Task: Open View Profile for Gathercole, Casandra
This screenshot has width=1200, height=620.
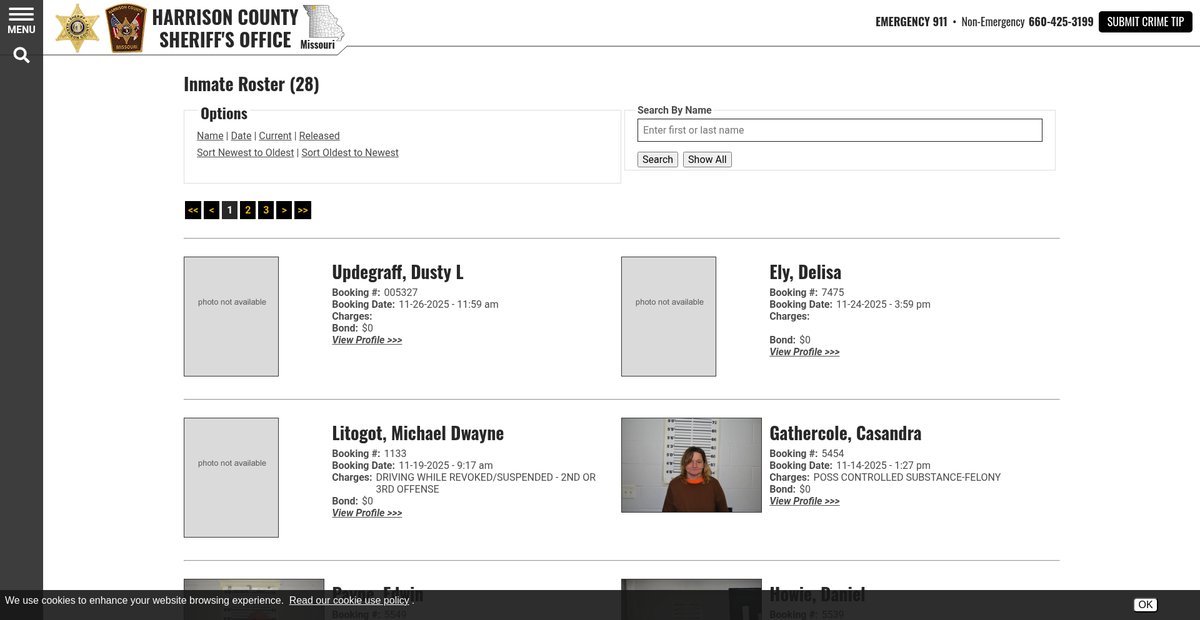Action: coord(805,501)
